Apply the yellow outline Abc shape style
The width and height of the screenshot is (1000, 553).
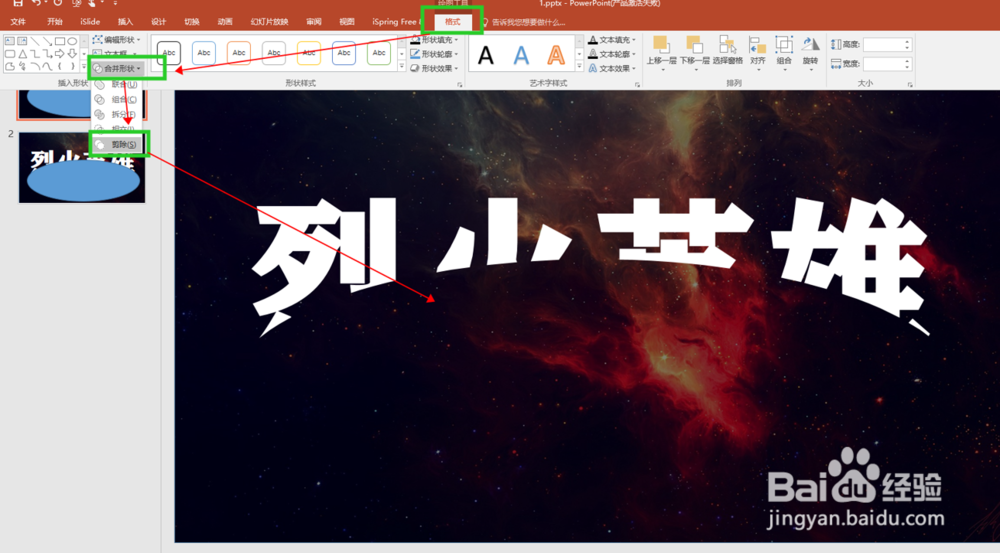[309, 53]
